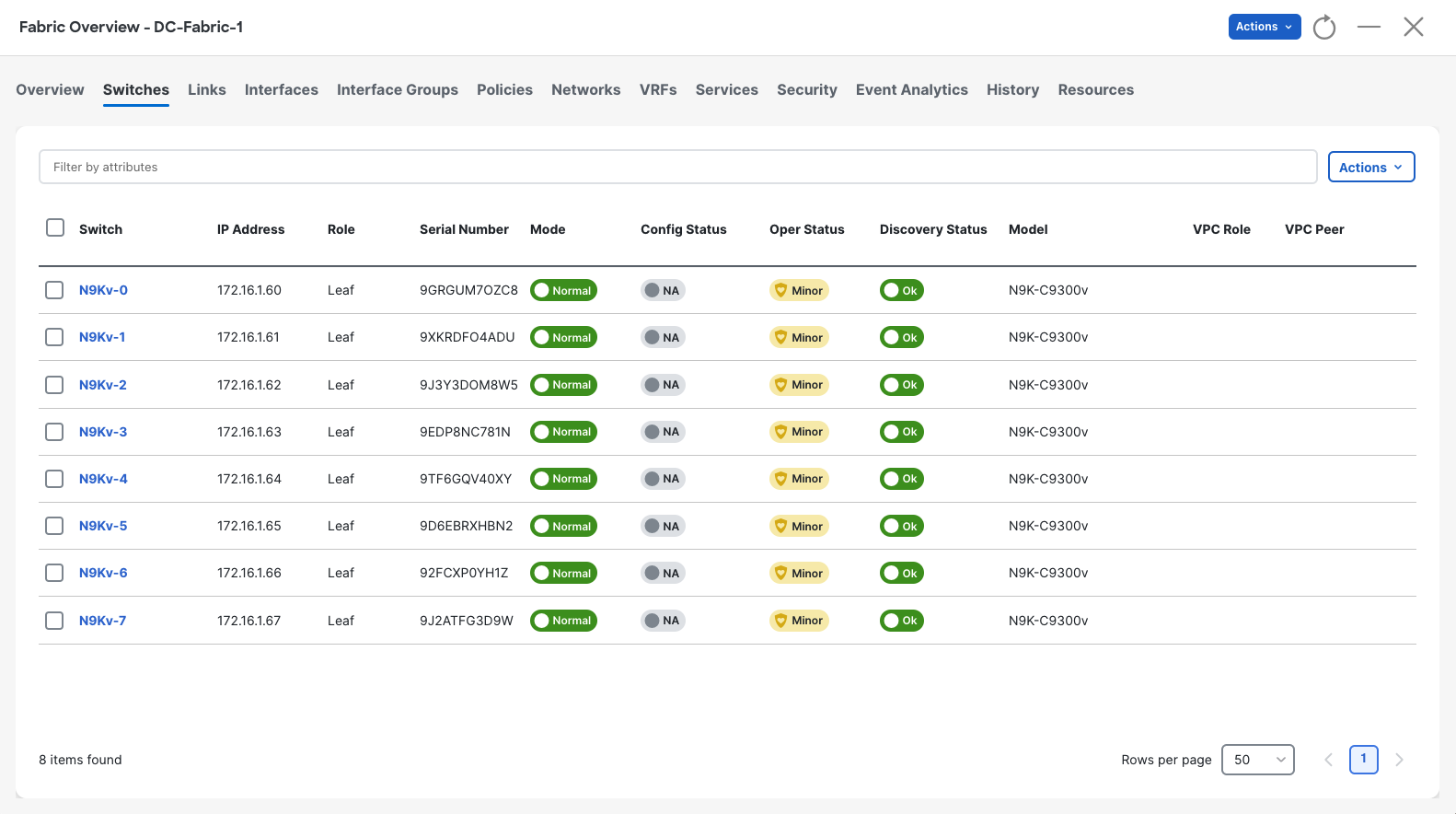1456x814 pixels.
Task: Open the Interface Groups tab
Action: click(x=398, y=89)
